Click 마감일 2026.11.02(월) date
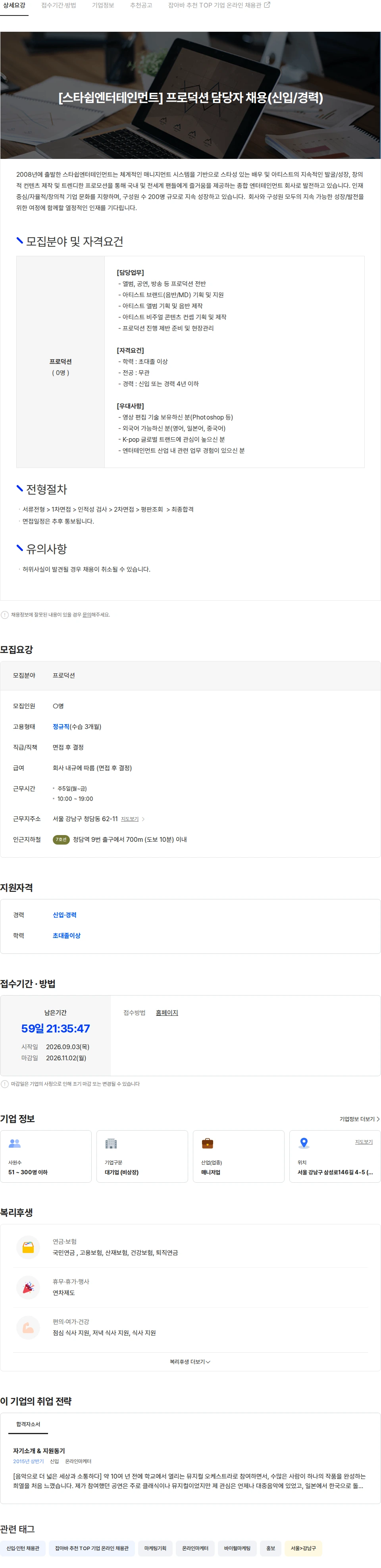This screenshot has height=1568, width=381. (x=66, y=1059)
